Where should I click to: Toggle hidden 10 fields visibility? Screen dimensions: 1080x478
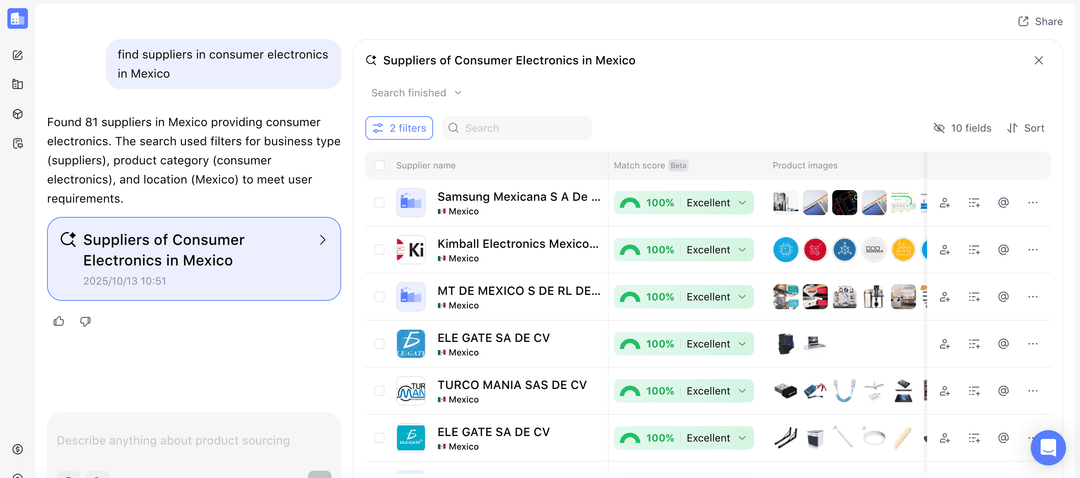point(962,128)
